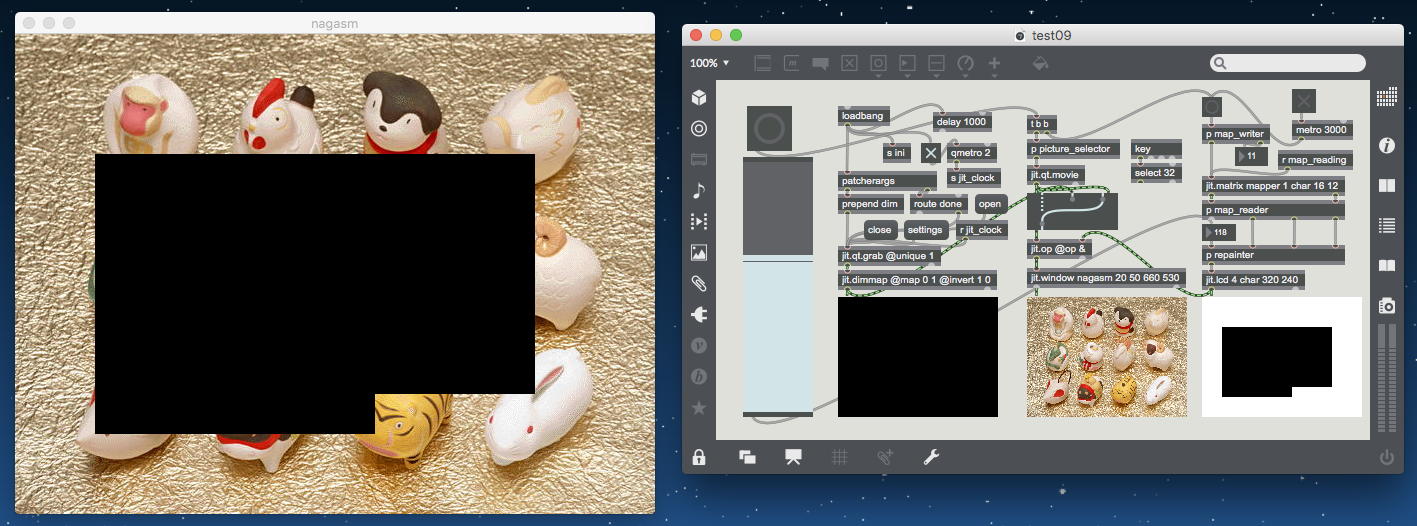1417x526 pixels.
Task: Click the figurines preview thumbnail in patcher
Action: pyautogui.click(x=1107, y=357)
